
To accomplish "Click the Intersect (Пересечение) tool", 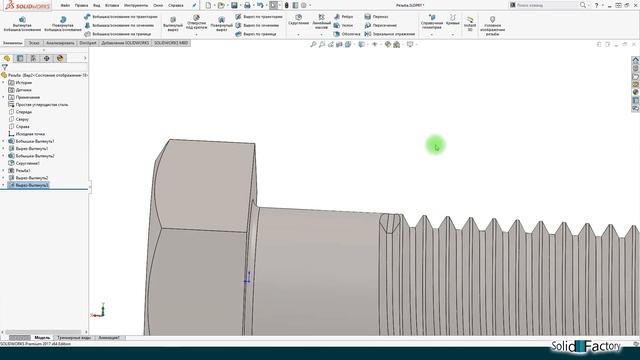I will pyautogui.click(x=380, y=25).
